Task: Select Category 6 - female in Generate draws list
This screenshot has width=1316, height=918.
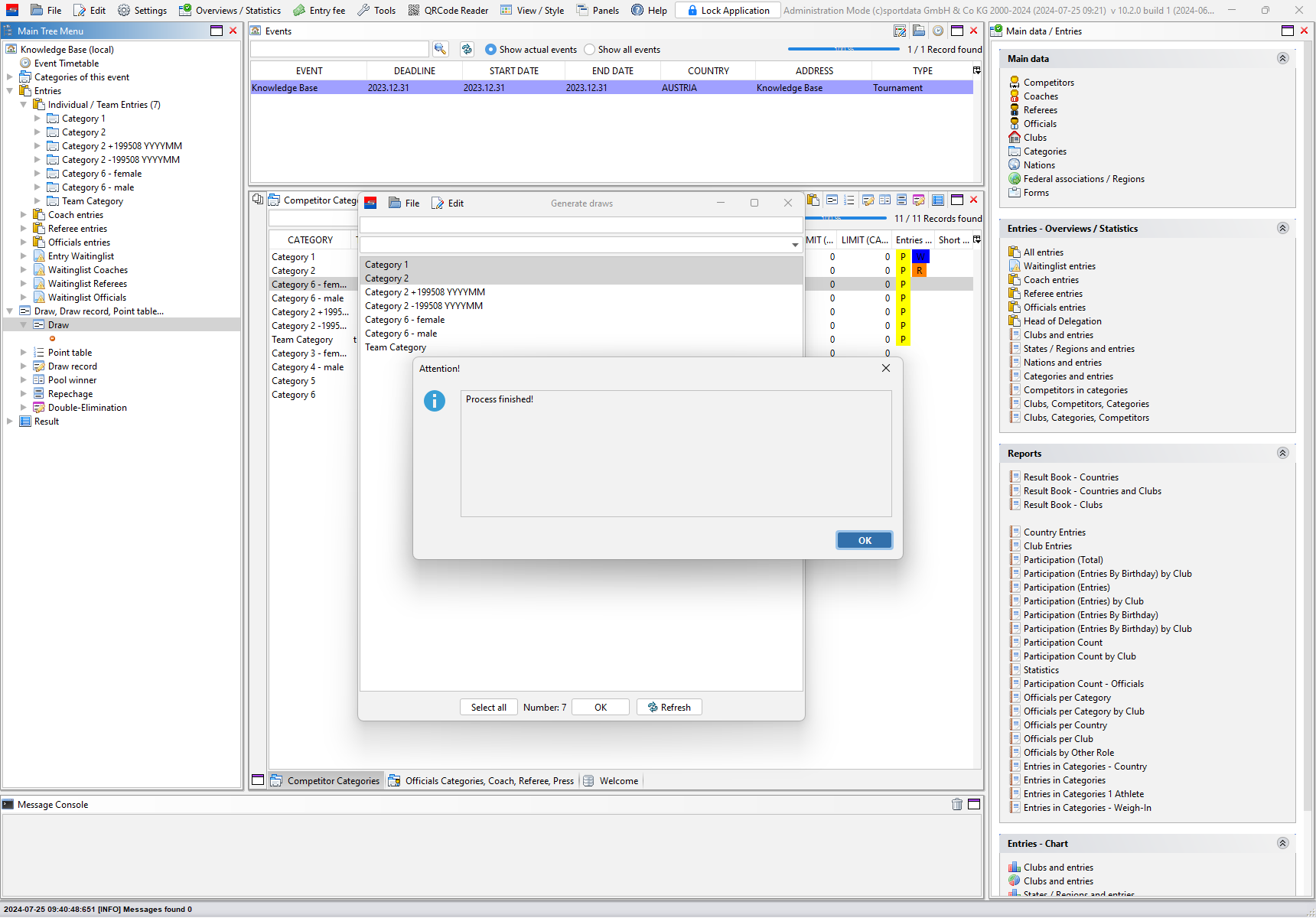Action: click(581, 320)
